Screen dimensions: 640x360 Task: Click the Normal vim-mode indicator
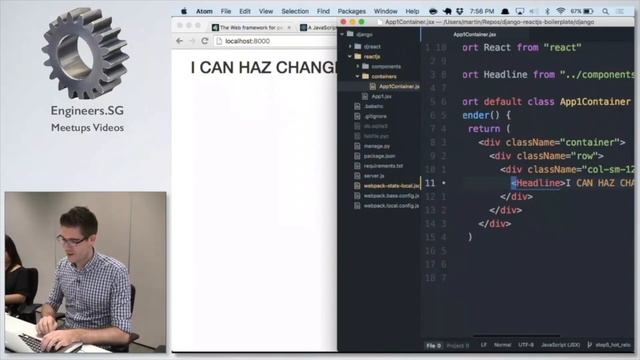(x=502, y=345)
